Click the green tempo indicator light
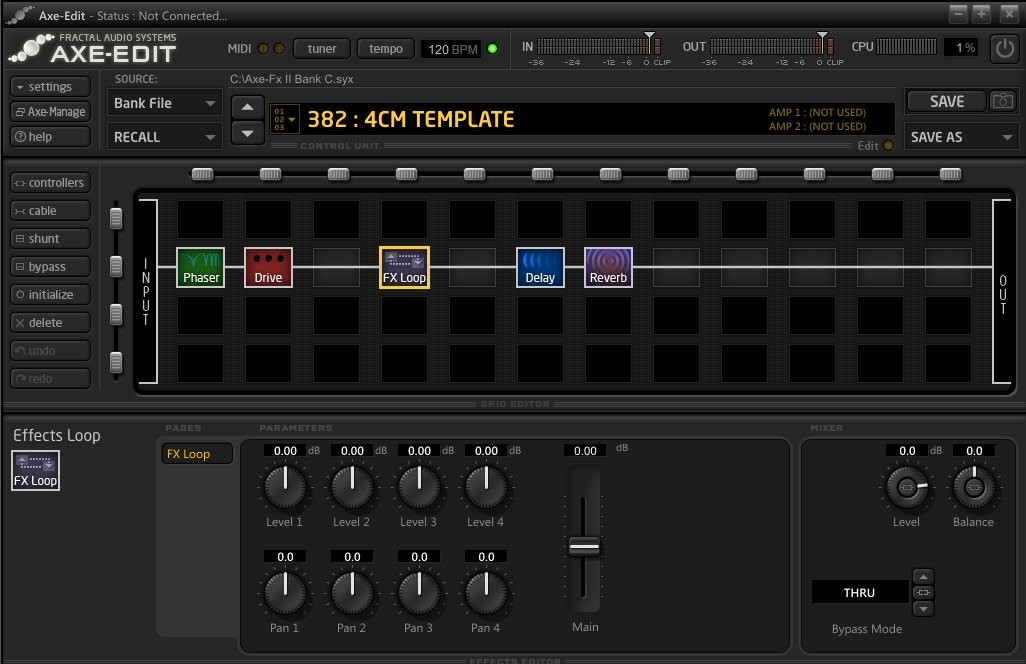This screenshot has width=1026, height=664. point(492,48)
